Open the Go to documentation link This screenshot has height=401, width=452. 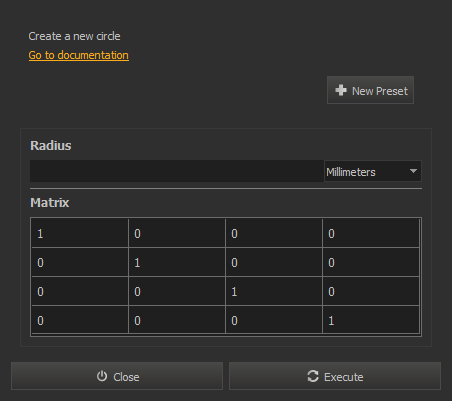click(x=79, y=55)
